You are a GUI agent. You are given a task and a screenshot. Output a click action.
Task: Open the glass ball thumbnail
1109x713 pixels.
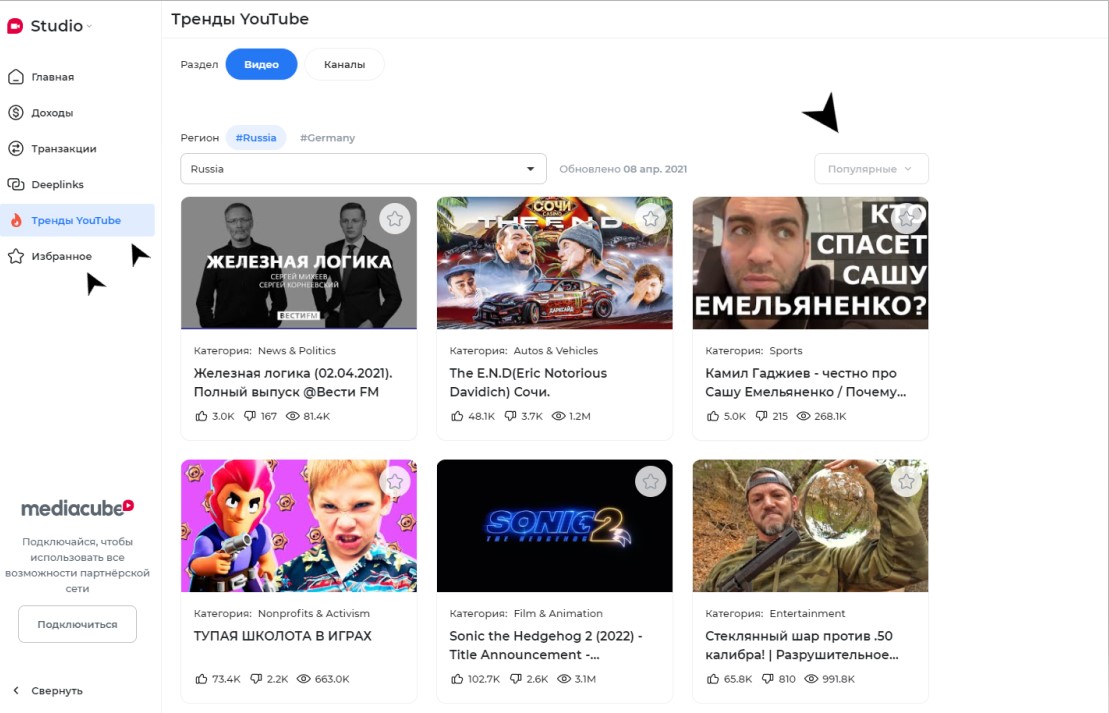(x=811, y=526)
